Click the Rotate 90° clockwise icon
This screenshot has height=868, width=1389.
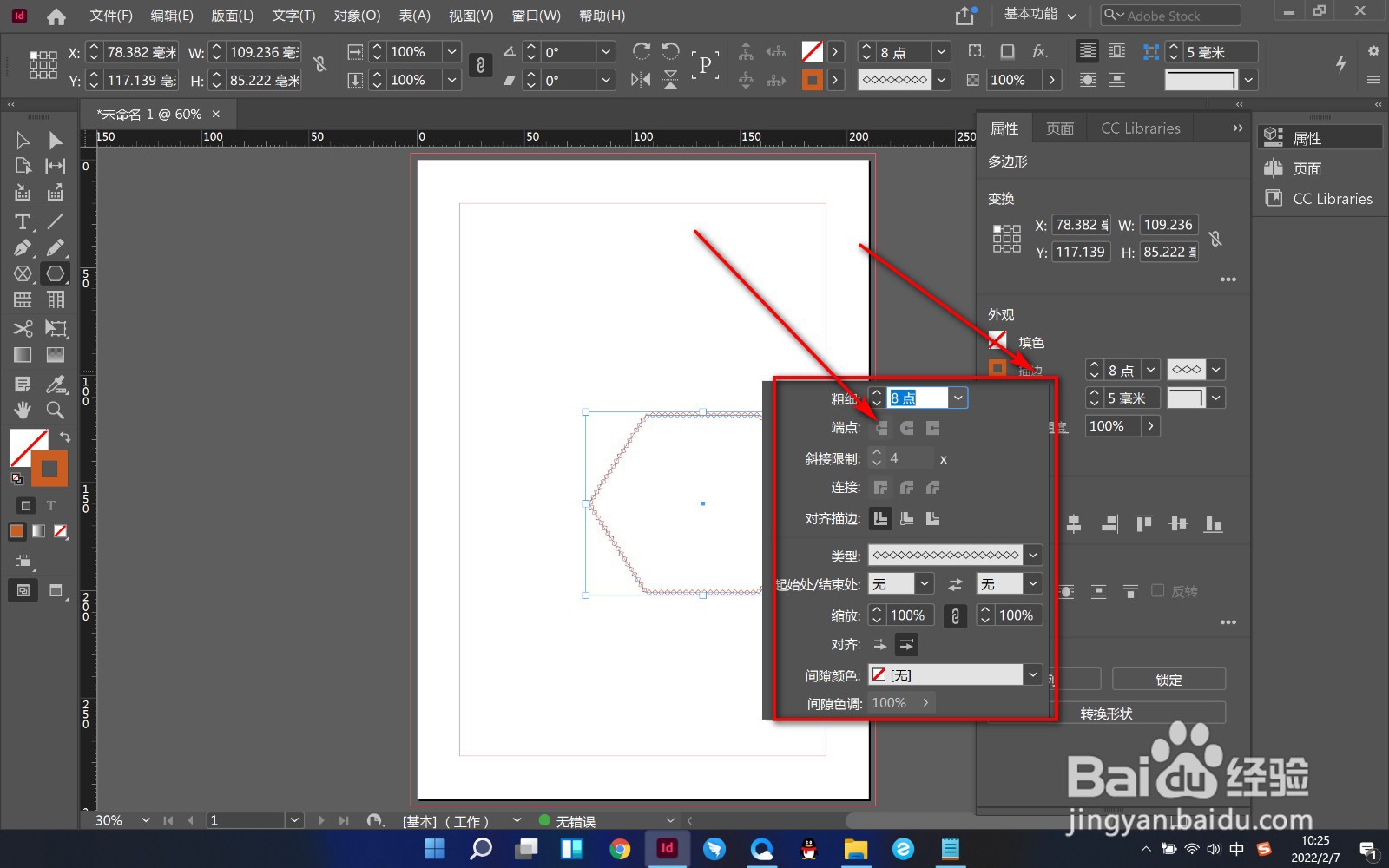click(x=642, y=51)
